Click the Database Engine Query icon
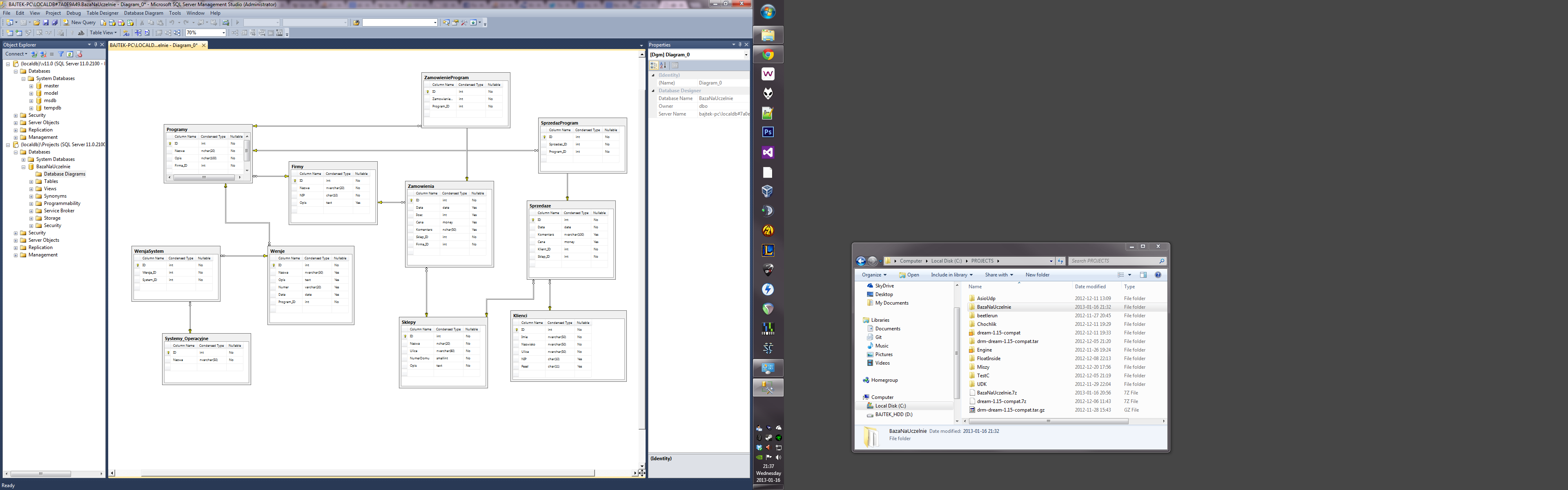 click(x=103, y=22)
